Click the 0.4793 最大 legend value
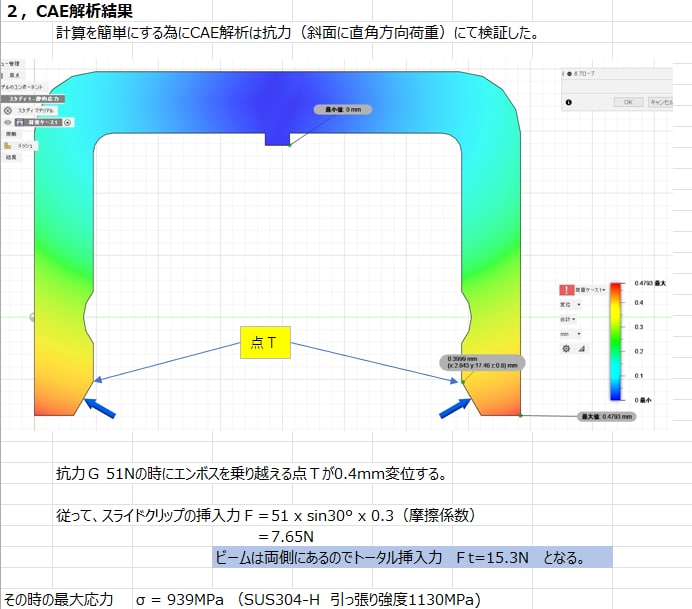The image size is (692, 609). 650,283
